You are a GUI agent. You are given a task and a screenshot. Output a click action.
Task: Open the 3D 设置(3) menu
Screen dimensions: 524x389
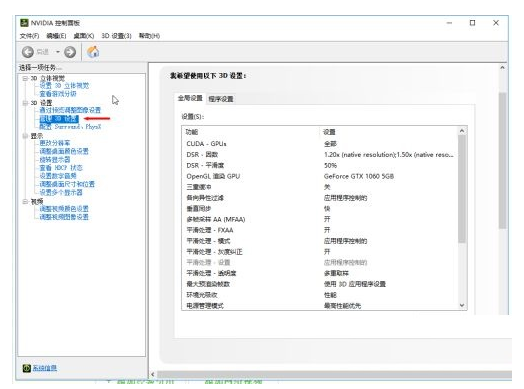tap(116, 36)
